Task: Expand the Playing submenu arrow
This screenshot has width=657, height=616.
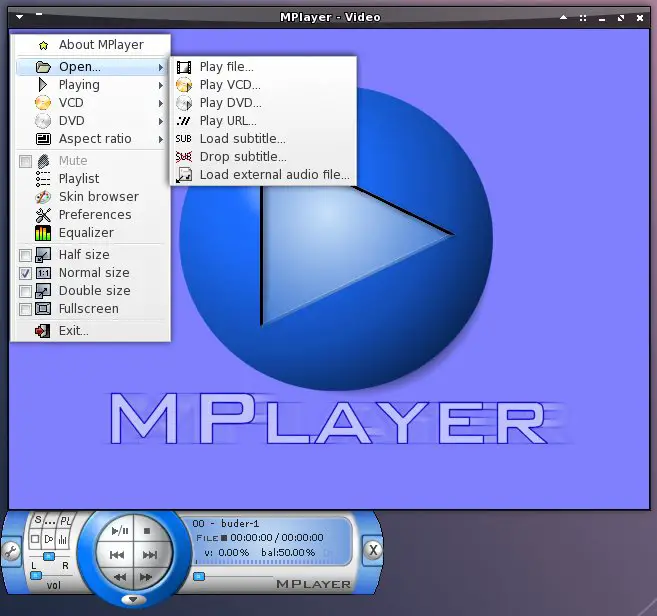Action: click(160, 85)
